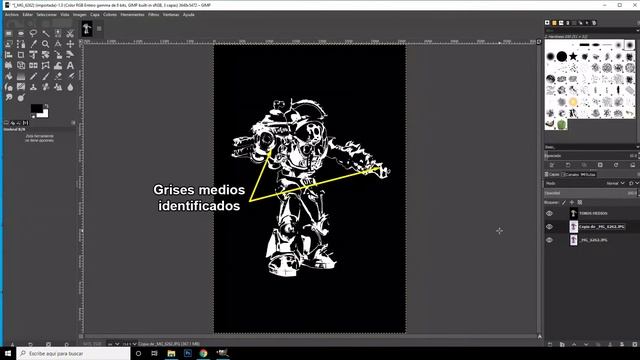Select the Scissors Select tool
640x360 pixels.
point(70,33)
